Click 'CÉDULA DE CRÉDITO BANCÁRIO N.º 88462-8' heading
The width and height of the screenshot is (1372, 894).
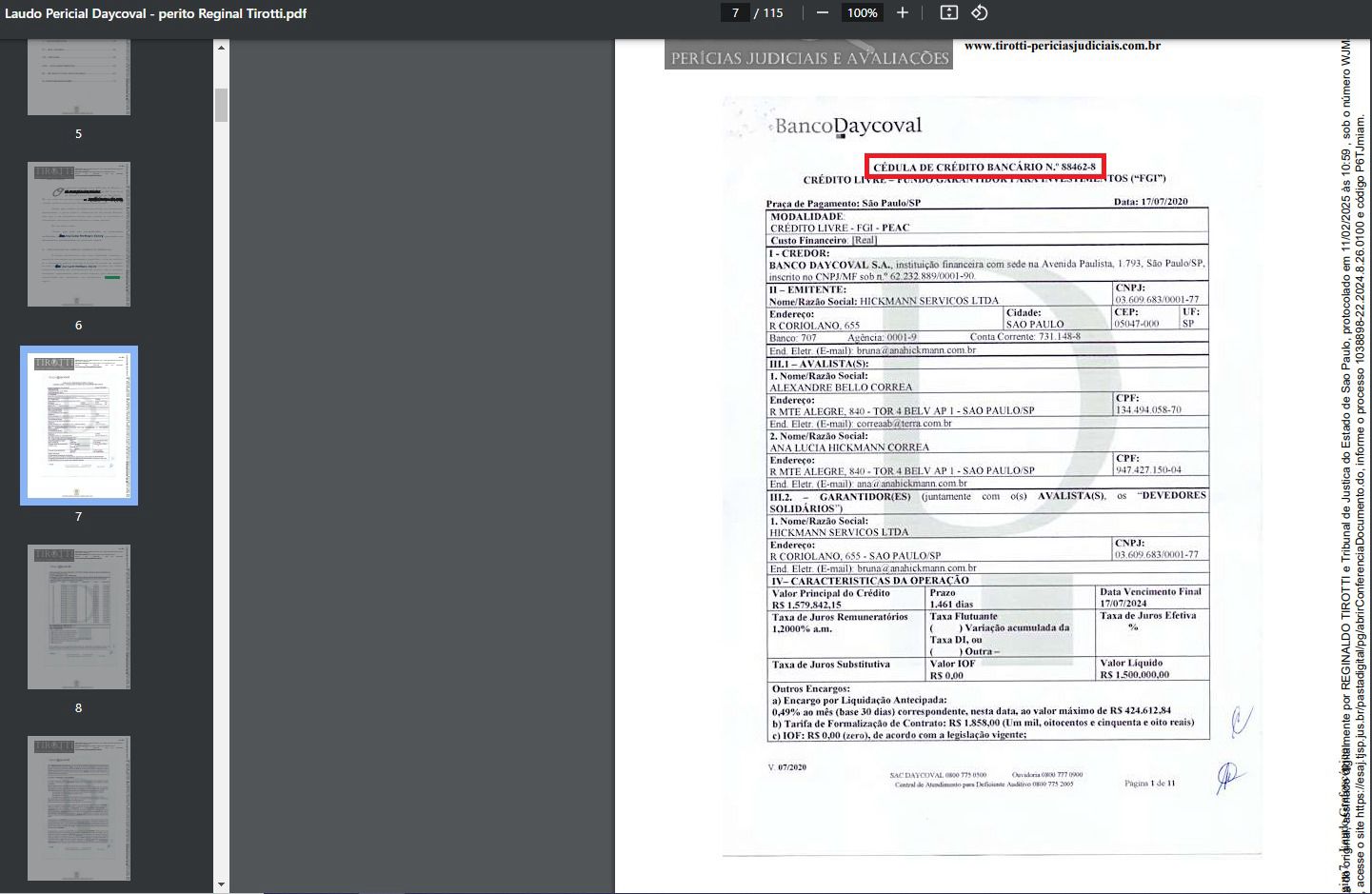(984, 167)
